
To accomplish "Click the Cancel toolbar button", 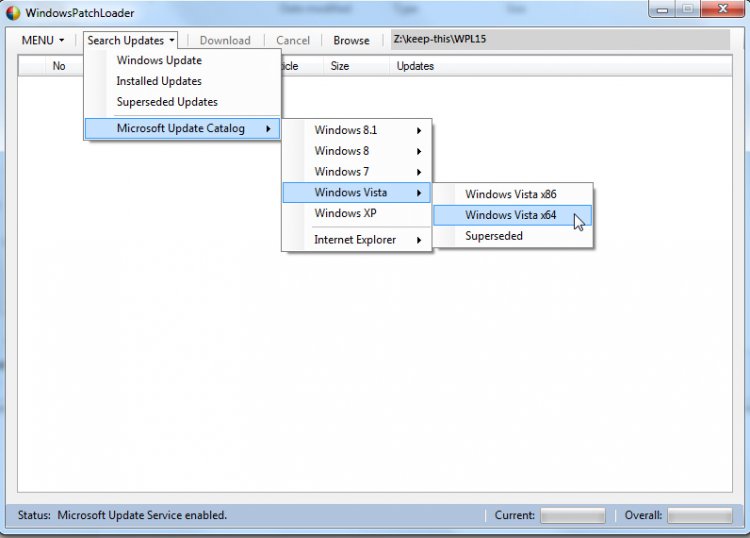I will point(293,40).
